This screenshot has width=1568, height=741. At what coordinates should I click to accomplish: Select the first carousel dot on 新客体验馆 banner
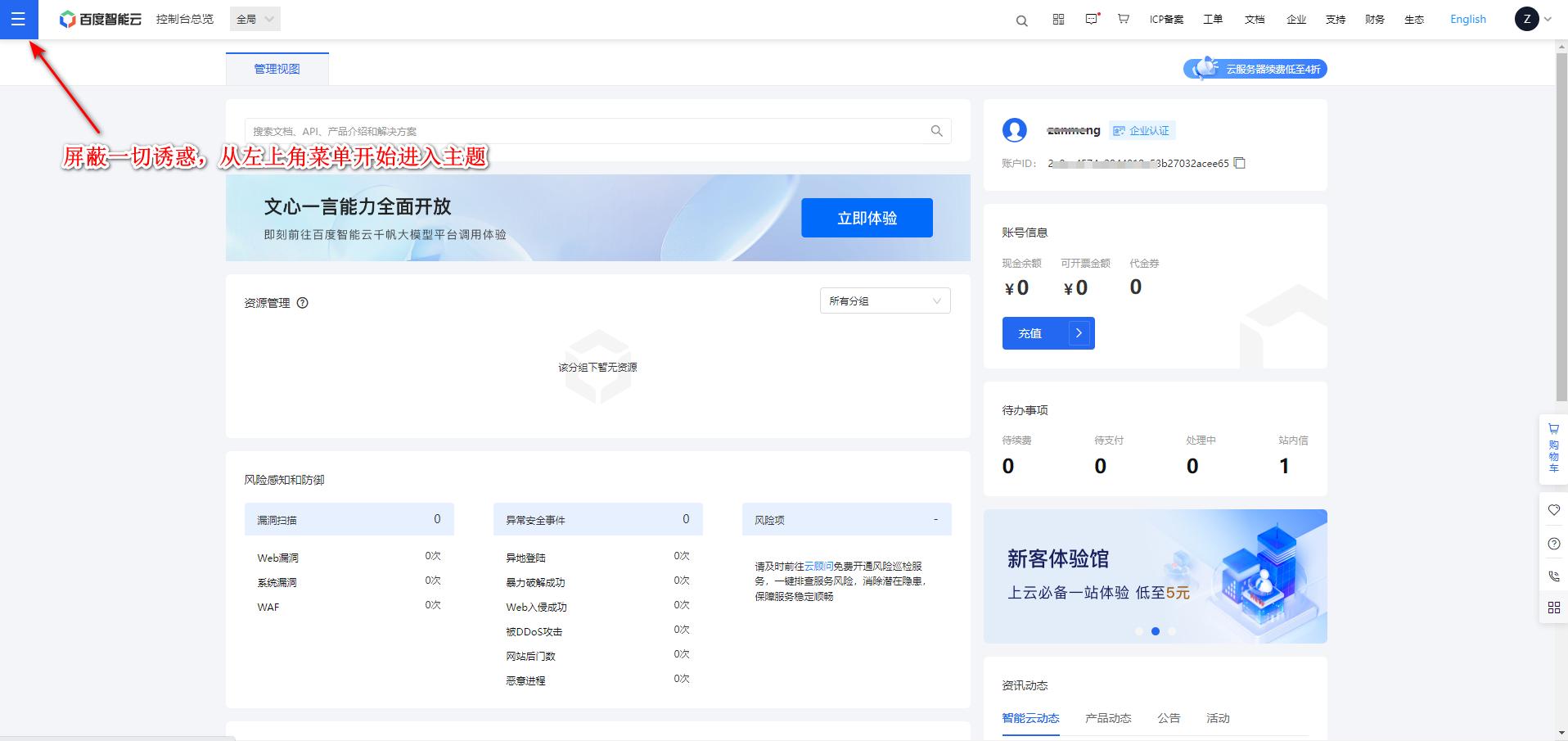pyautogui.click(x=1139, y=631)
